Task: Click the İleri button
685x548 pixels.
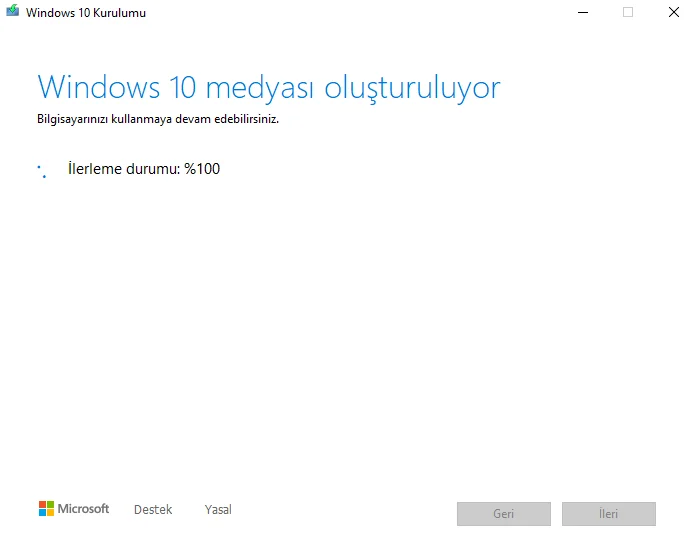Action: click(609, 514)
